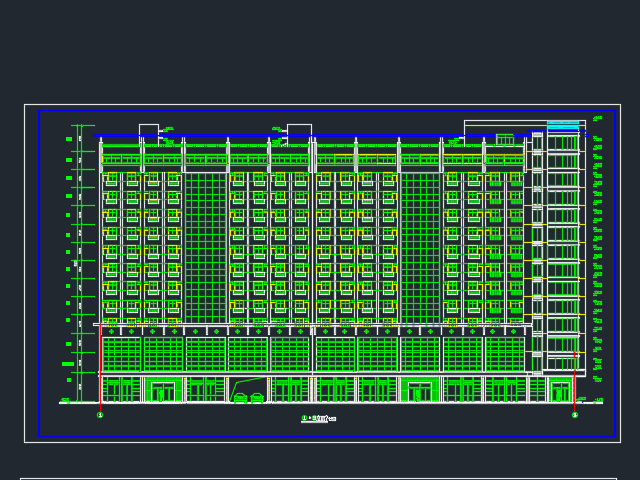Select the ground-floor entrance door at far right

560,391
